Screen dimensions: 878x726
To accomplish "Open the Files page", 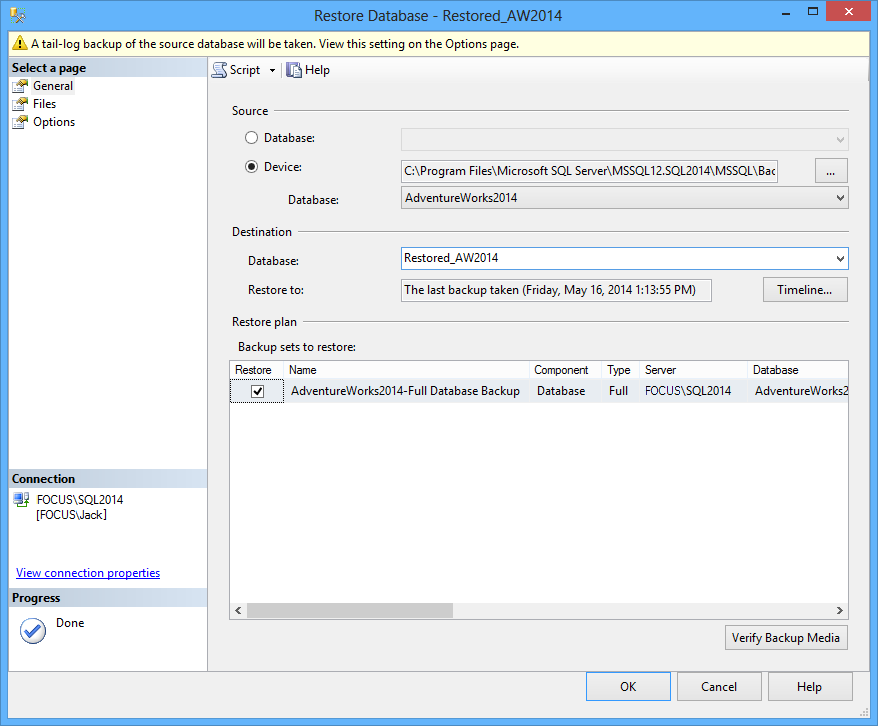I will point(44,104).
